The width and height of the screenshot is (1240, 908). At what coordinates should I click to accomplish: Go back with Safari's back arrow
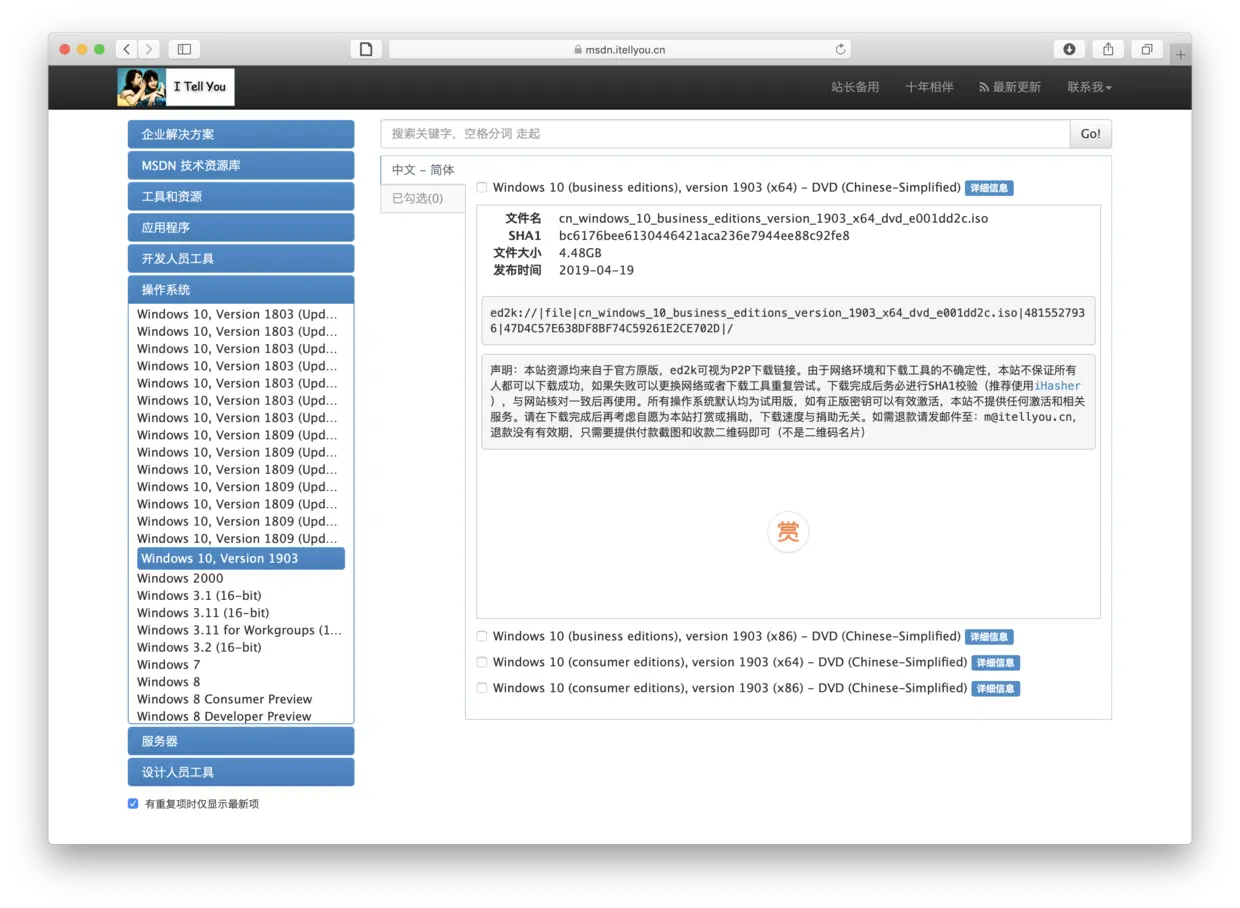[x=127, y=49]
